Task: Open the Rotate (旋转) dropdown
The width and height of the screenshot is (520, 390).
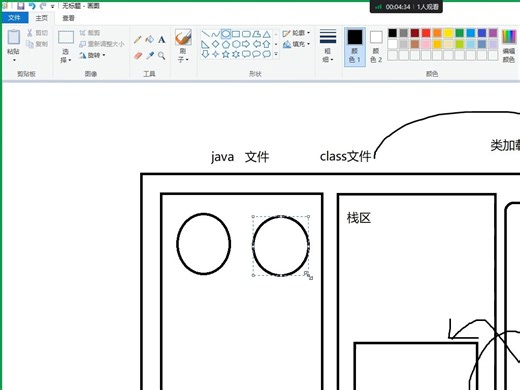Action: coord(92,55)
